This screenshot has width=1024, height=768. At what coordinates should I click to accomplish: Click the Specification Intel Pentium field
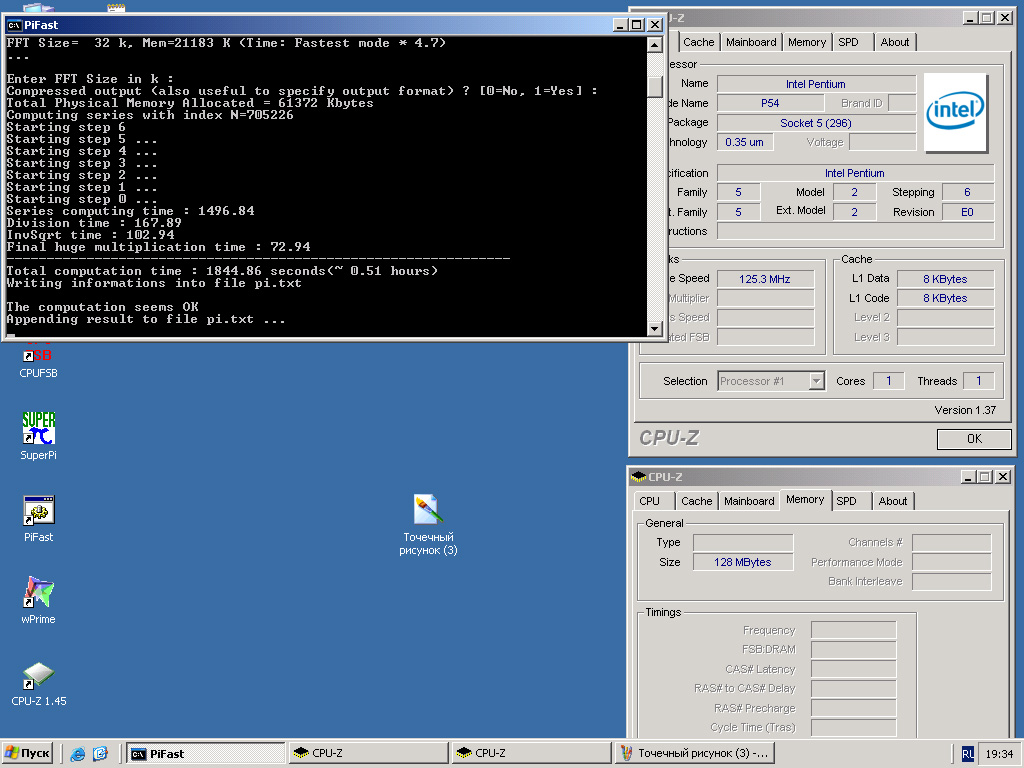coord(854,174)
